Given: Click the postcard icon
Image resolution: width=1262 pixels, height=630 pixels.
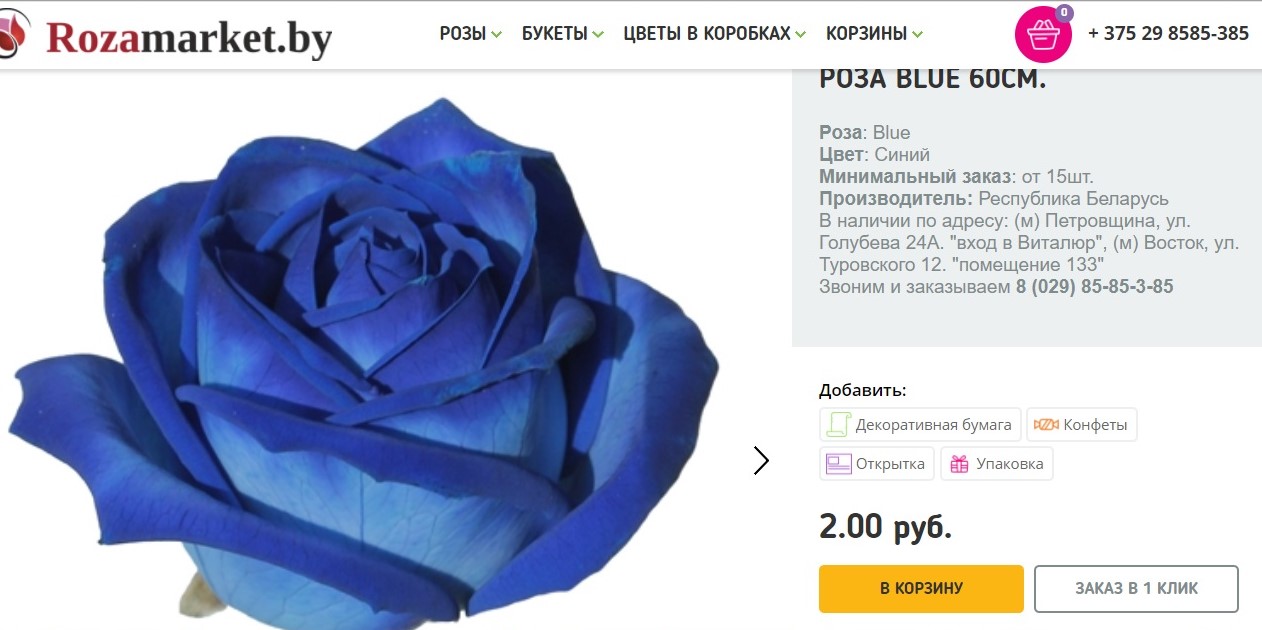Looking at the screenshot, I should click(x=838, y=464).
